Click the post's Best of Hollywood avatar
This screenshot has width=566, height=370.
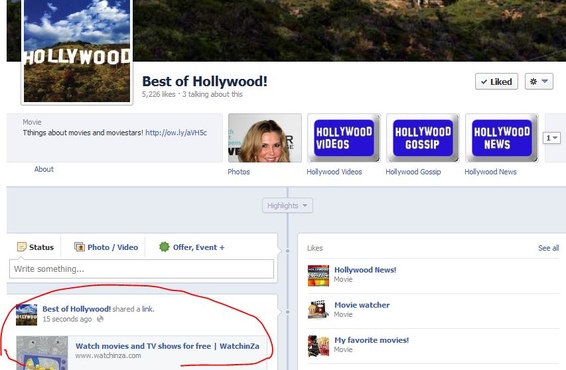[26, 315]
